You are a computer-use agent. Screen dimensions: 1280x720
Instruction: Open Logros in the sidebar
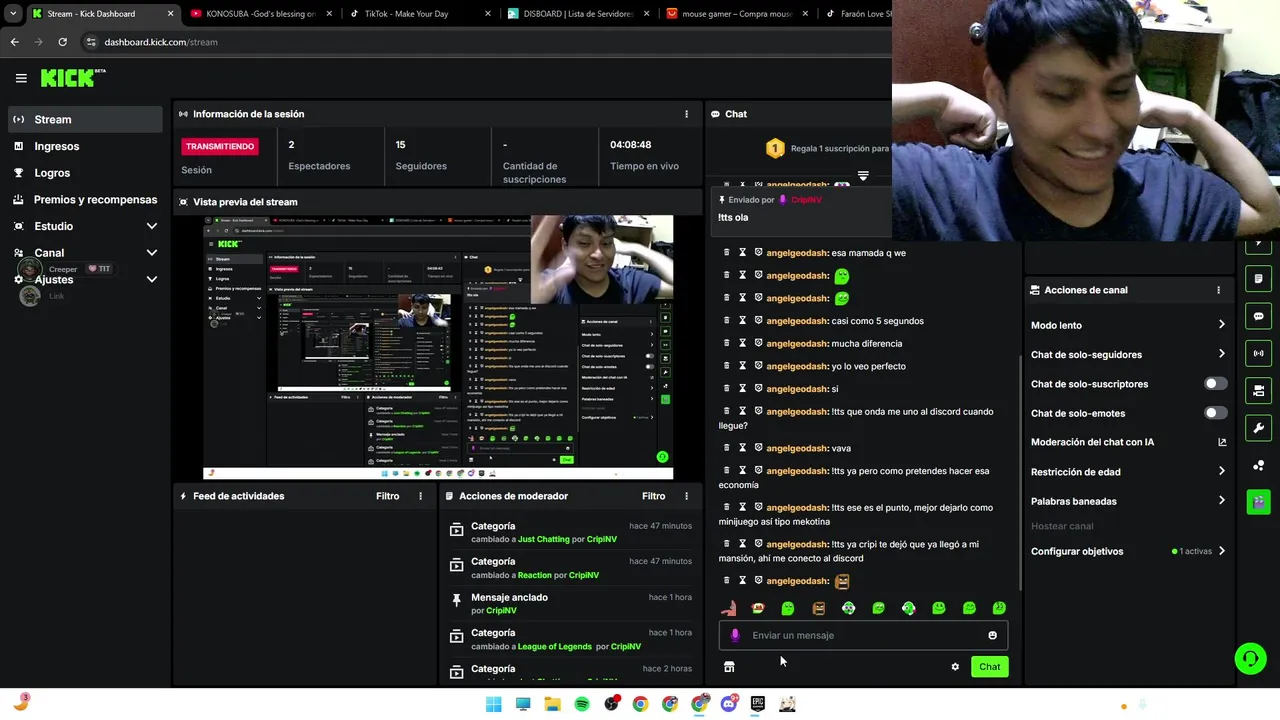85,173
